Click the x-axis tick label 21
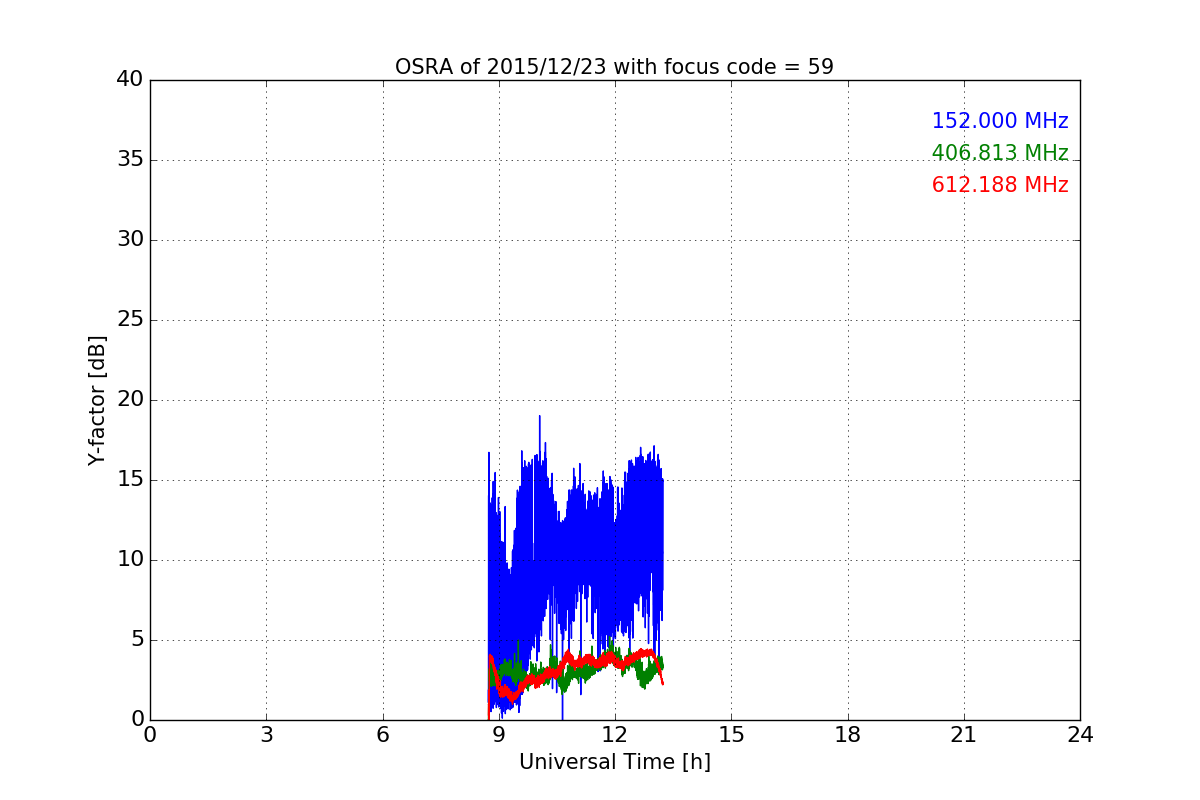The height and width of the screenshot is (800, 1200). click(963, 735)
